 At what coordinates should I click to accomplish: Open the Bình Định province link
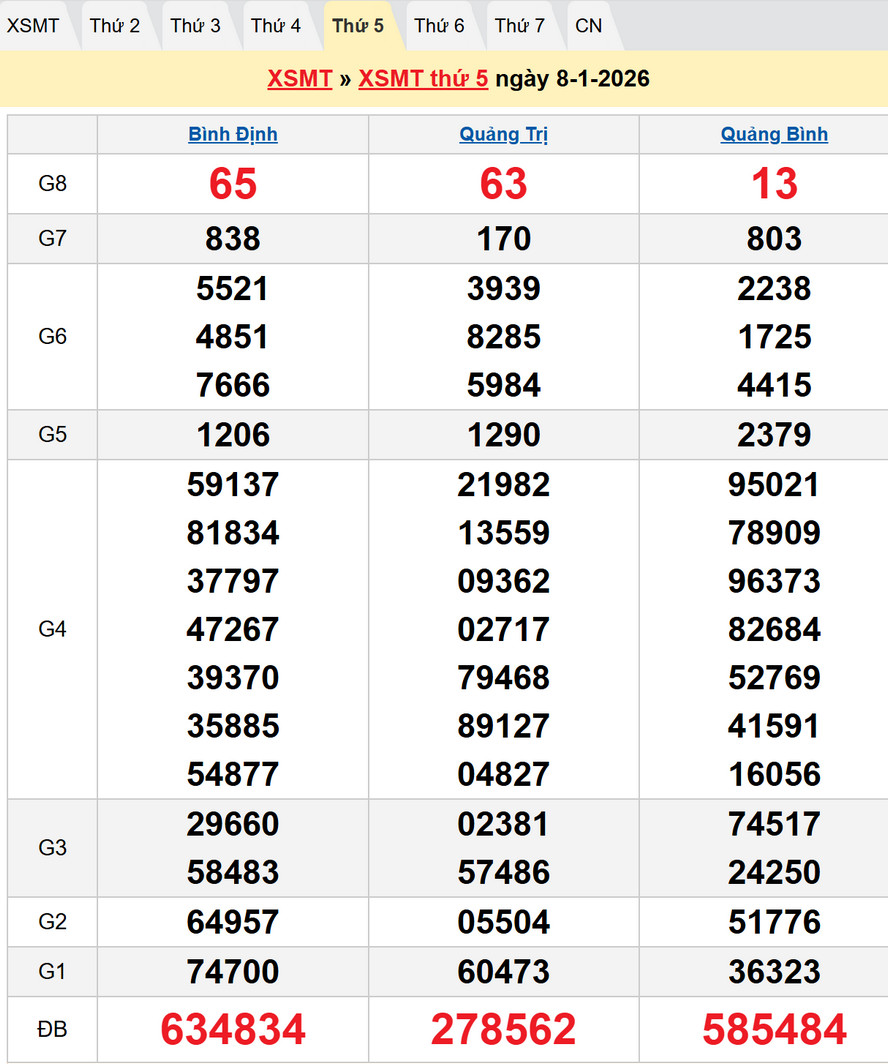point(233,134)
